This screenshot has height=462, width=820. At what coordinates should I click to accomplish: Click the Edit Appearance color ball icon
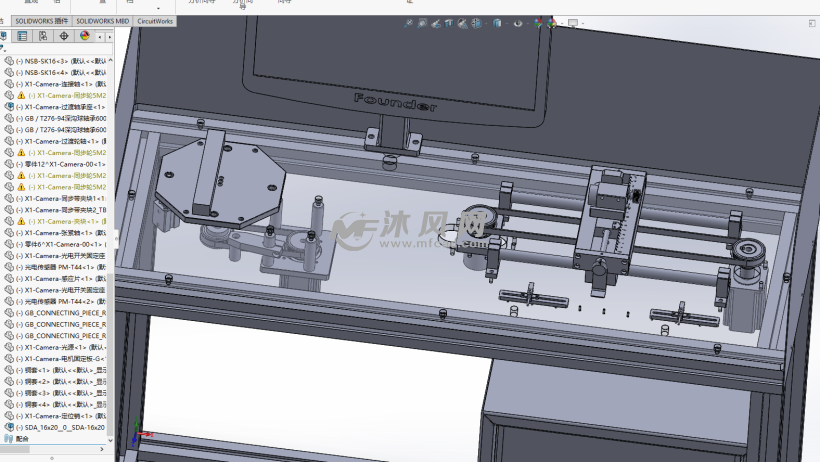coord(538,23)
